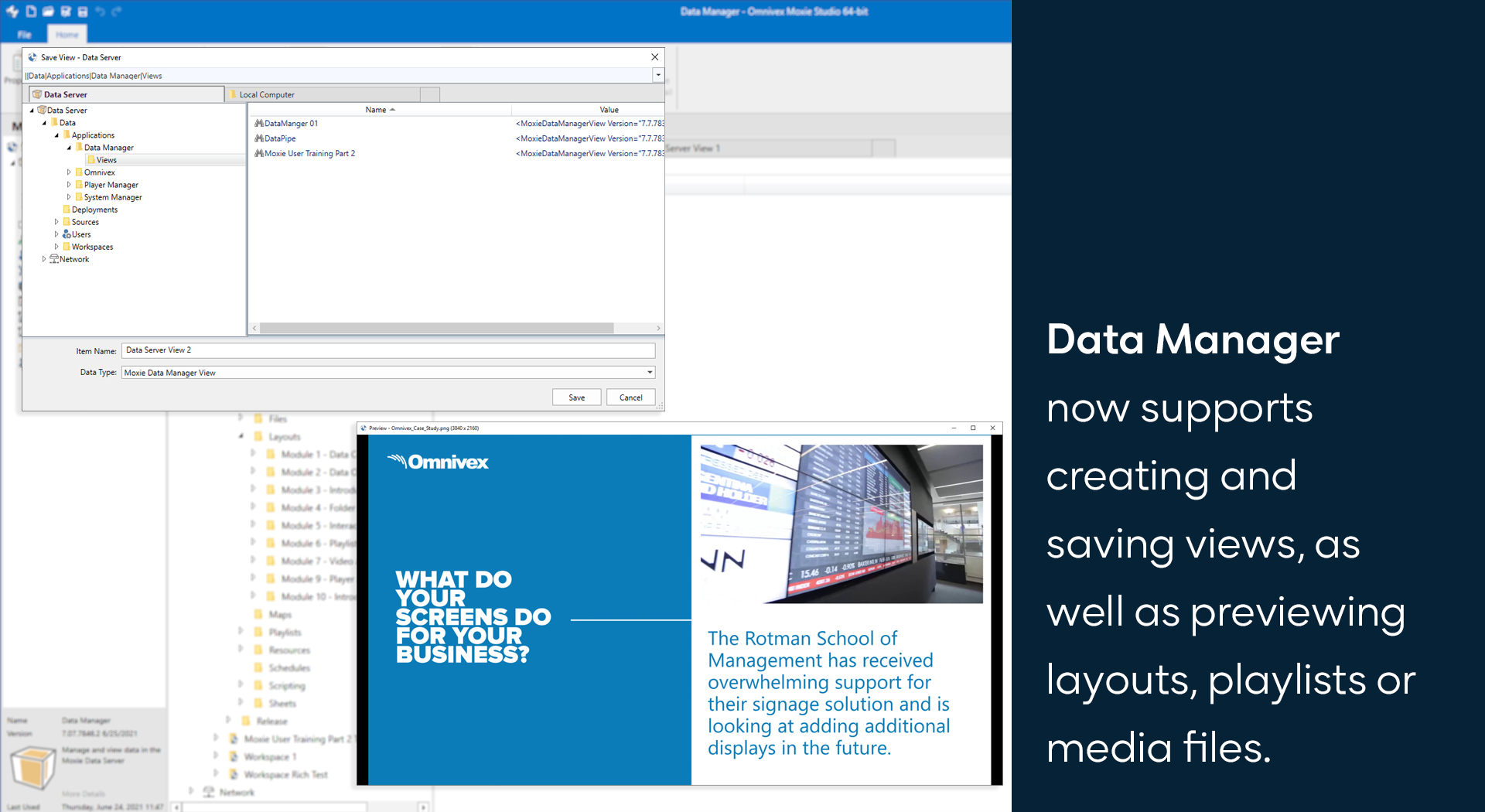Click the Sources folder icon
Image resolution: width=1485 pixels, height=812 pixels.
click(67, 222)
